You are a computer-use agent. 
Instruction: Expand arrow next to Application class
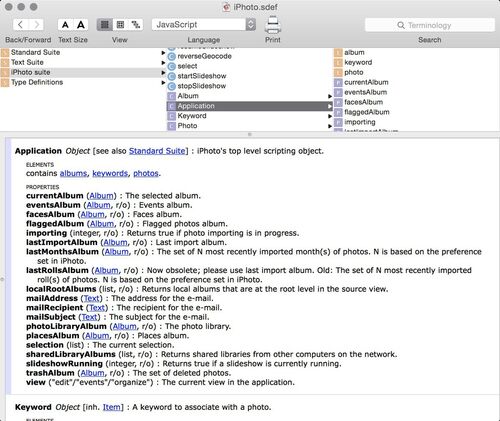330,106
